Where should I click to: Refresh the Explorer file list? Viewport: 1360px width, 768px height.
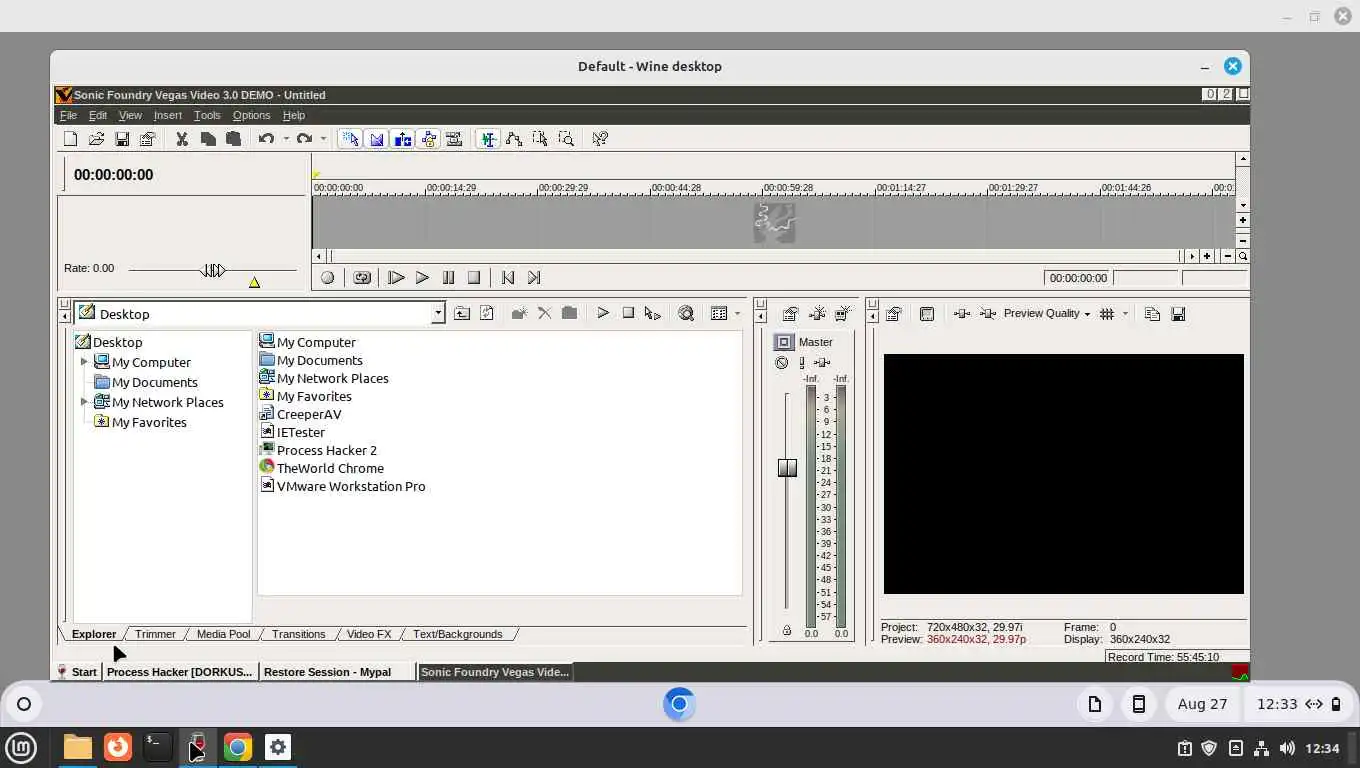(x=487, y=314)
